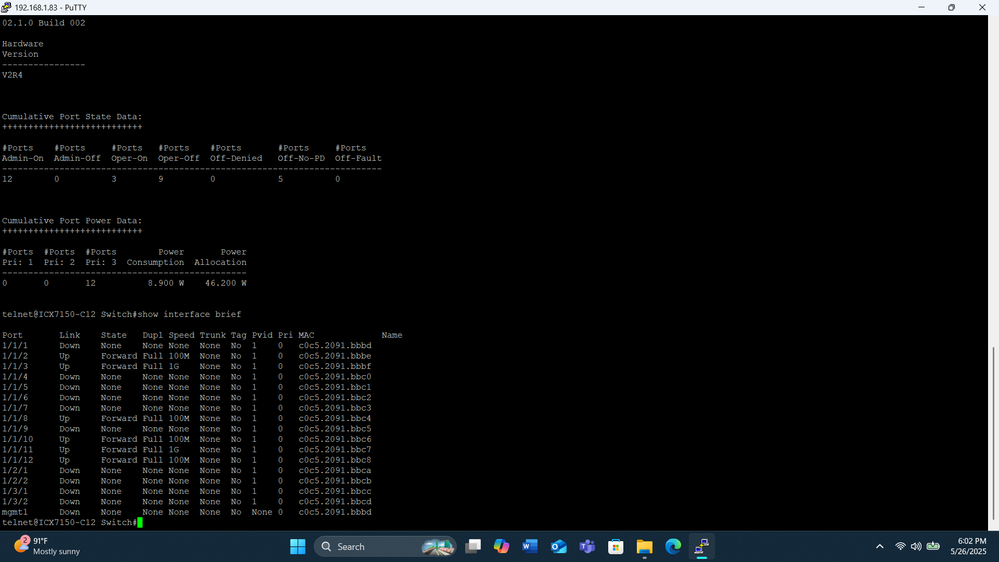This screenshot has height=562, width=999.
Task: Click the PuTTY vertical scrollbar thumb
Action: point(993,433)
